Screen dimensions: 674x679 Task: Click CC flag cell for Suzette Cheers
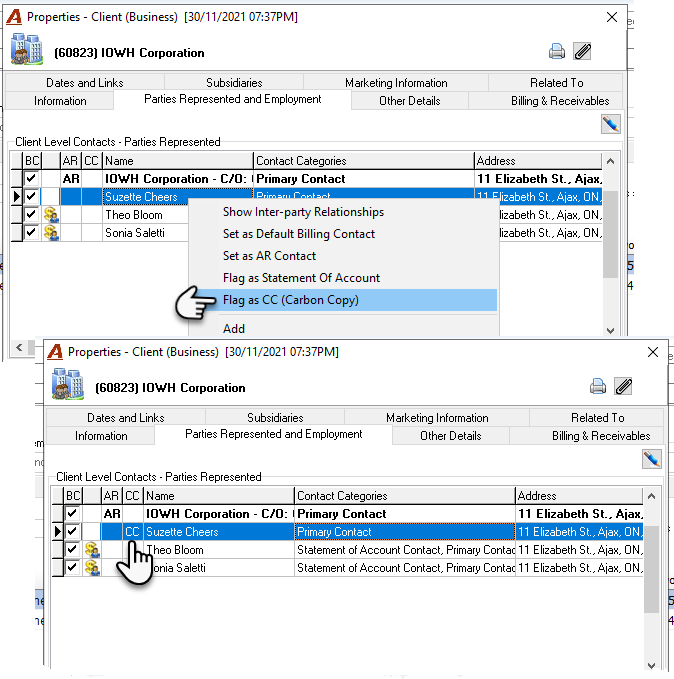click(132, 531)
